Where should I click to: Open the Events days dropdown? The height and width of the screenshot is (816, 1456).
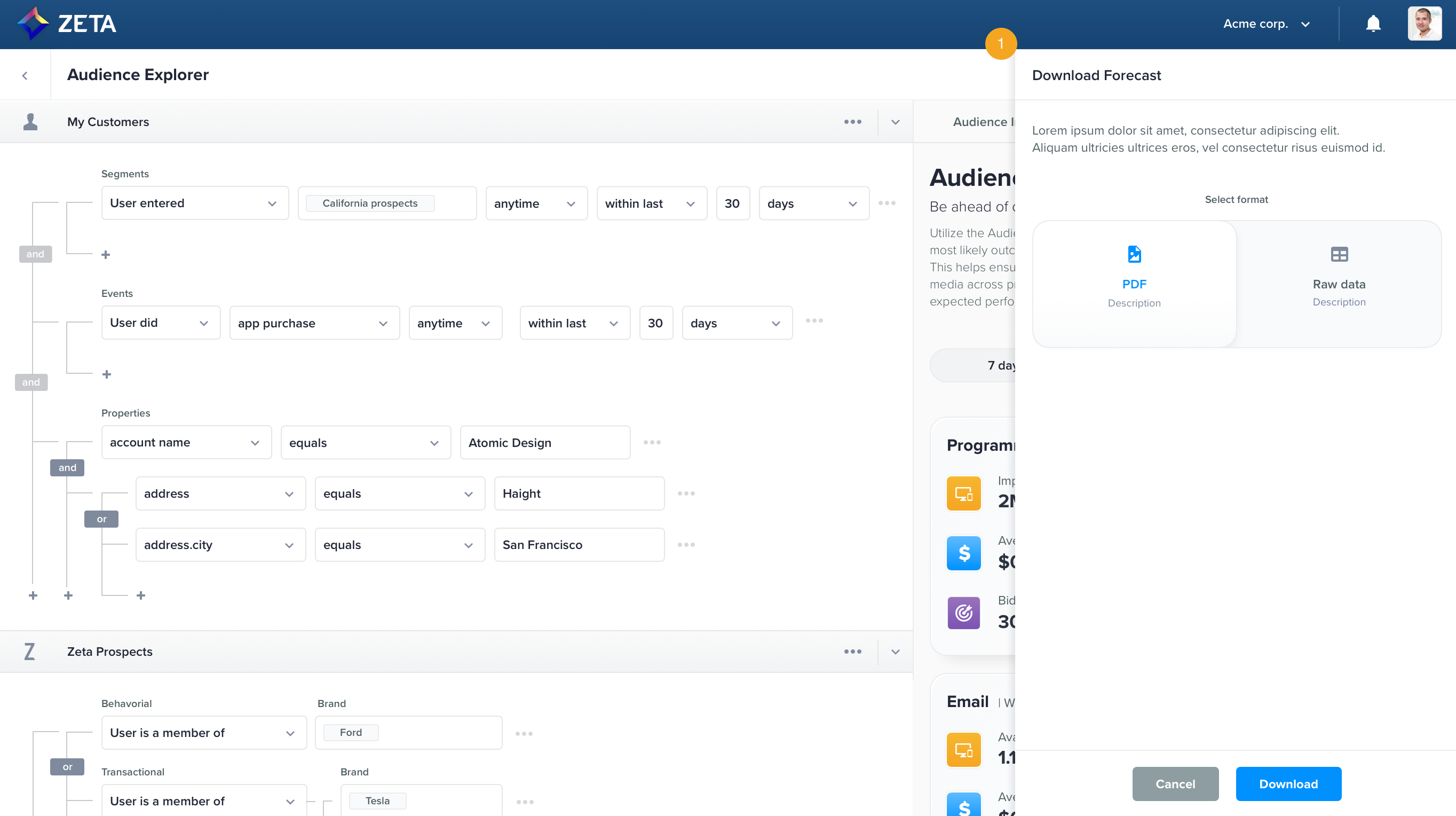point(737,323)
